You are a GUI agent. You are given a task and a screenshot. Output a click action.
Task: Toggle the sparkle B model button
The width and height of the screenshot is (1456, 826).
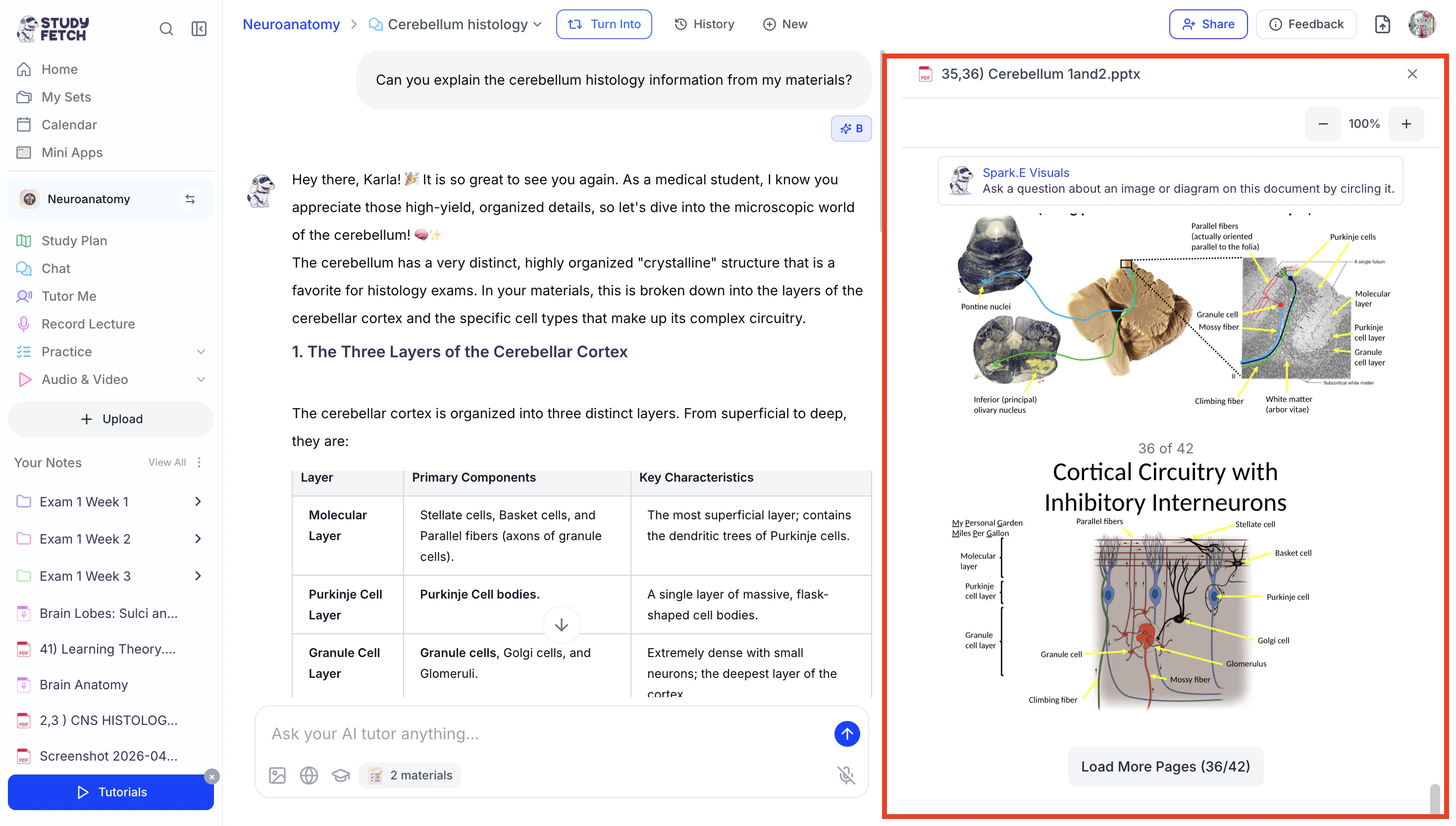pos(851,128)
